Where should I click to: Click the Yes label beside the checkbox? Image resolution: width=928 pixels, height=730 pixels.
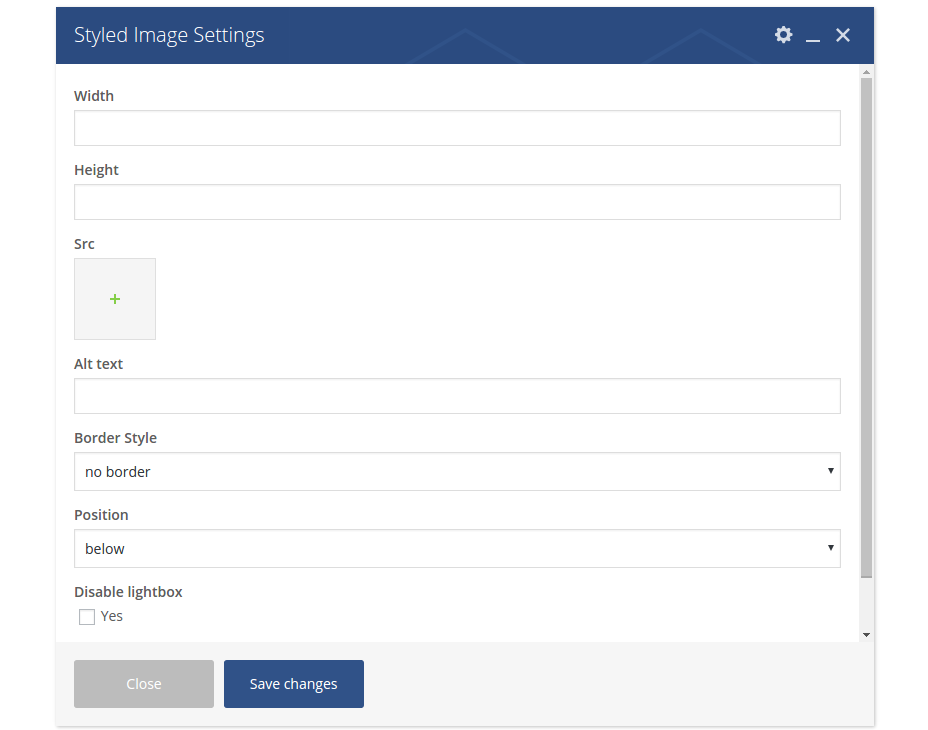(112, 616)
